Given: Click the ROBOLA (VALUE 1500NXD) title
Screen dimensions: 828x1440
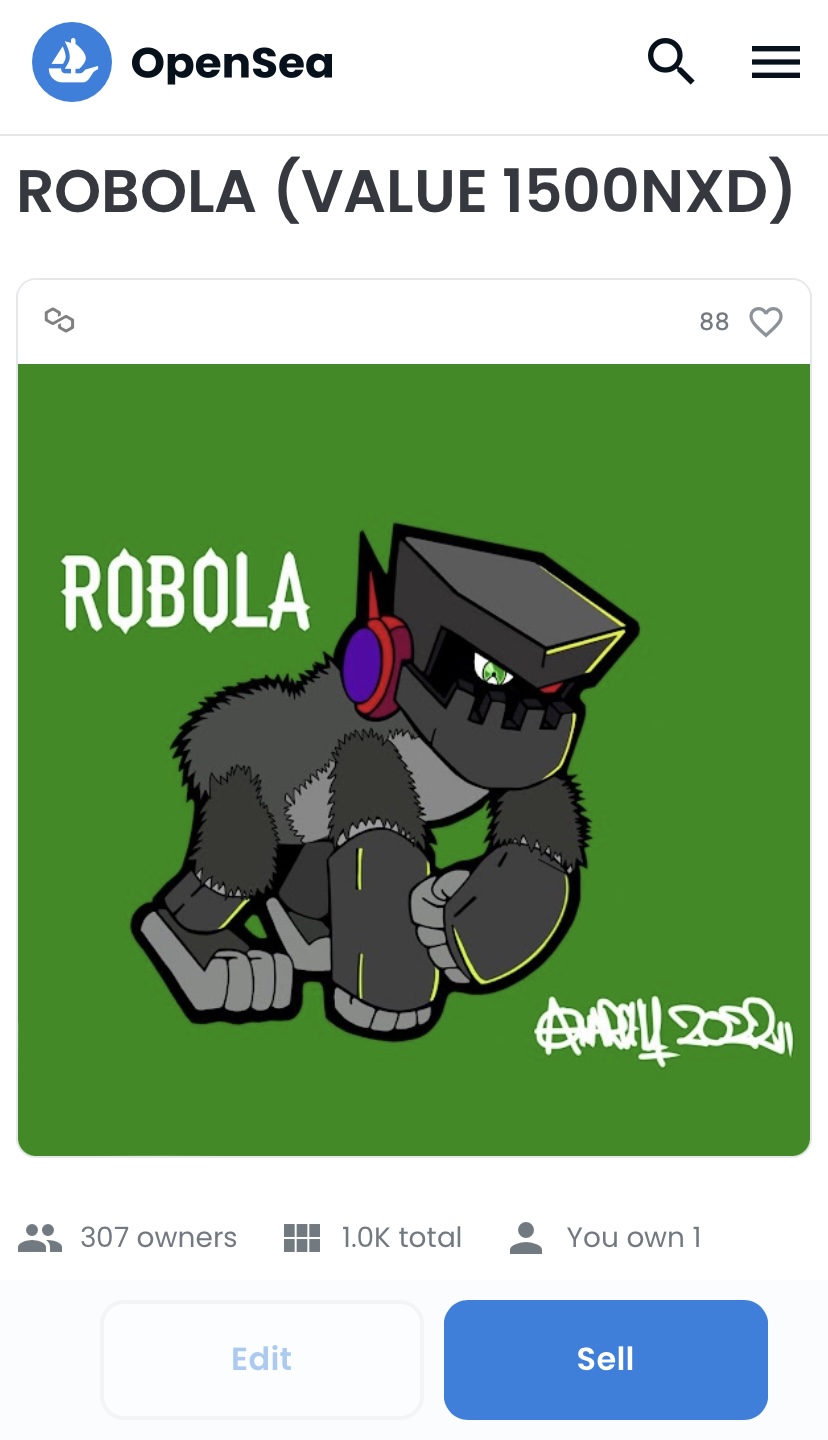Looking at the screenshot, I should pyautogui.click(x=406, y=192).
